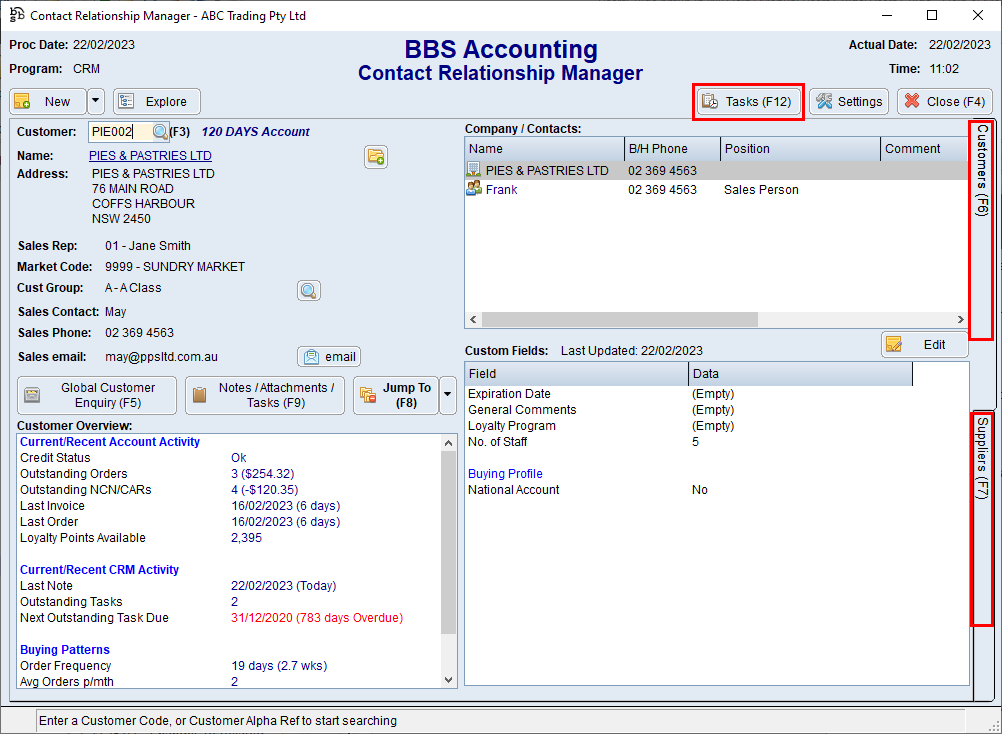This screenshot has height=734, width=1002.
Task: Click the folder icon beside customer name
Action: [376, 157]
